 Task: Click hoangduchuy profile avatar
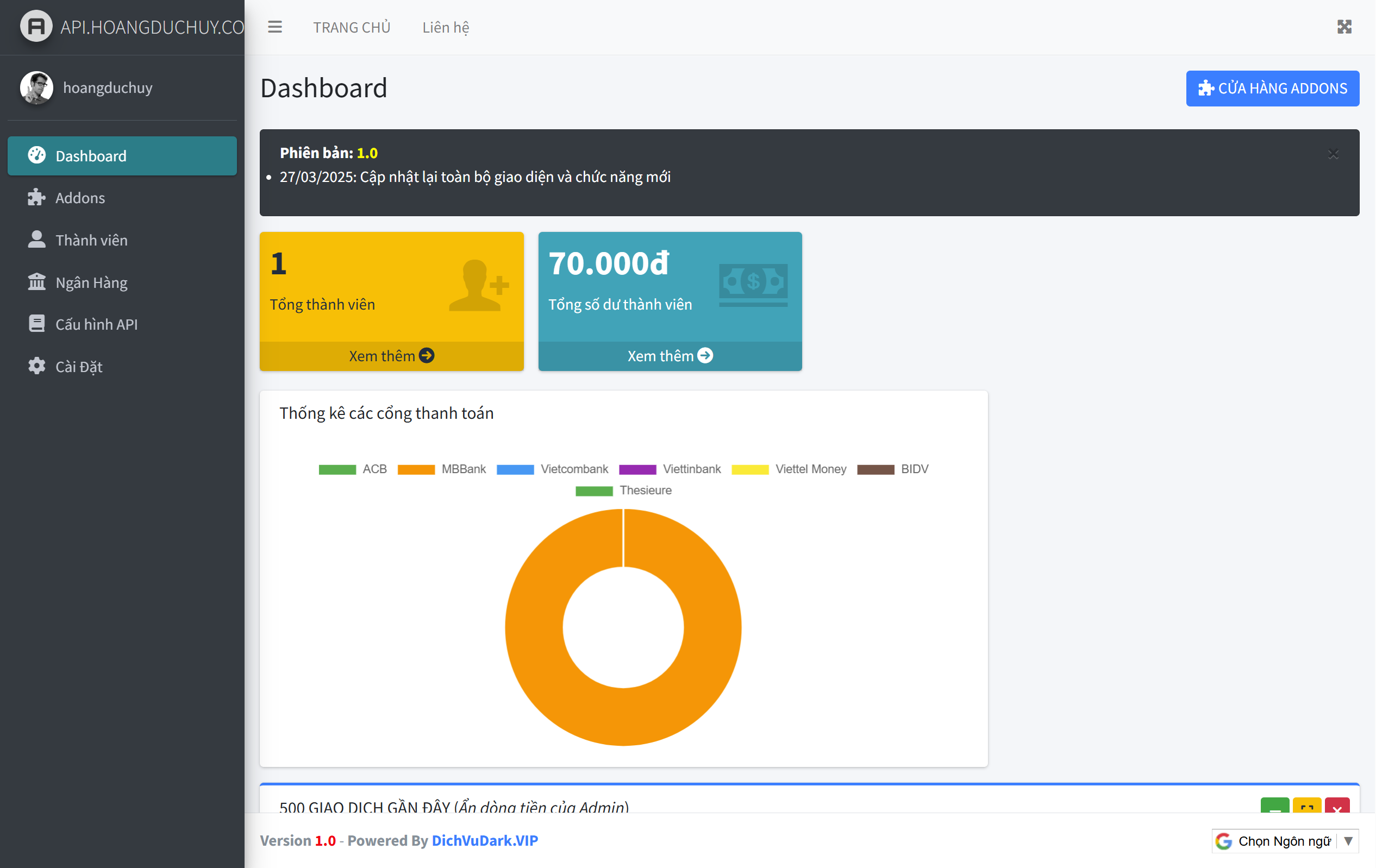coord(36,87)
